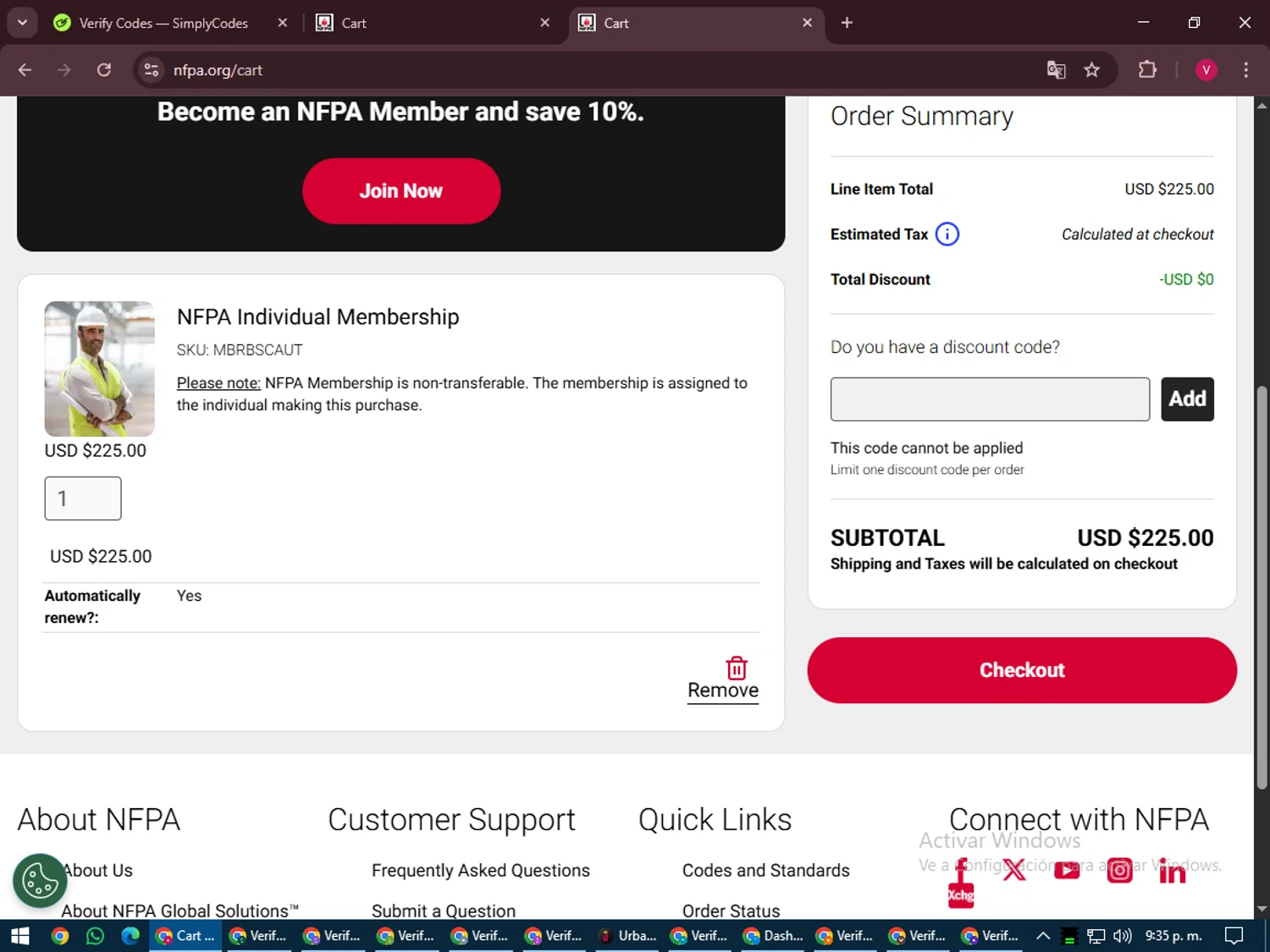Open the Windows notification center
This screenshot has width=1270, height=952.
click(x=1234, y=936)
